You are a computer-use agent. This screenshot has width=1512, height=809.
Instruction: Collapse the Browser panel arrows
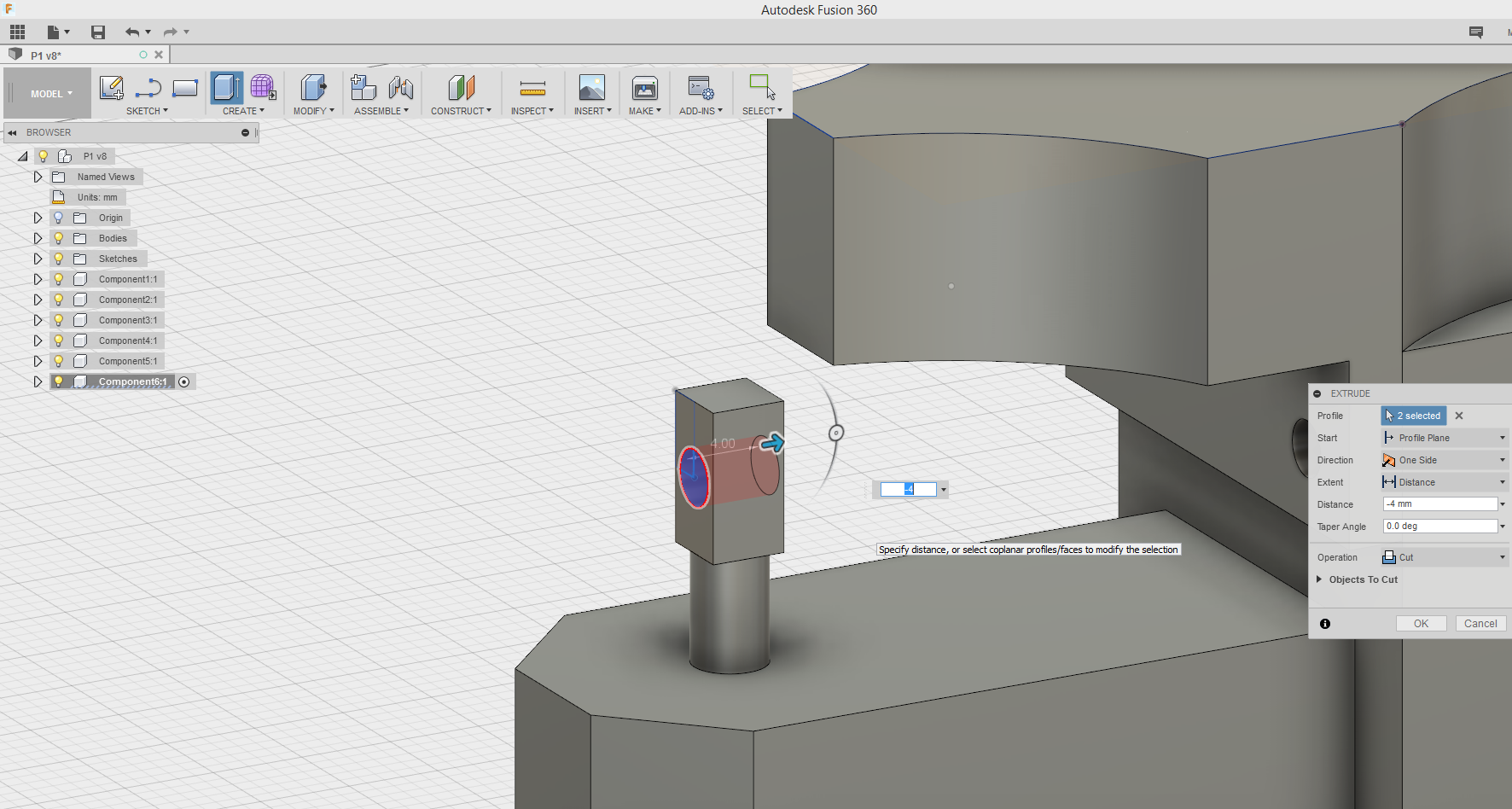point(12,132)
